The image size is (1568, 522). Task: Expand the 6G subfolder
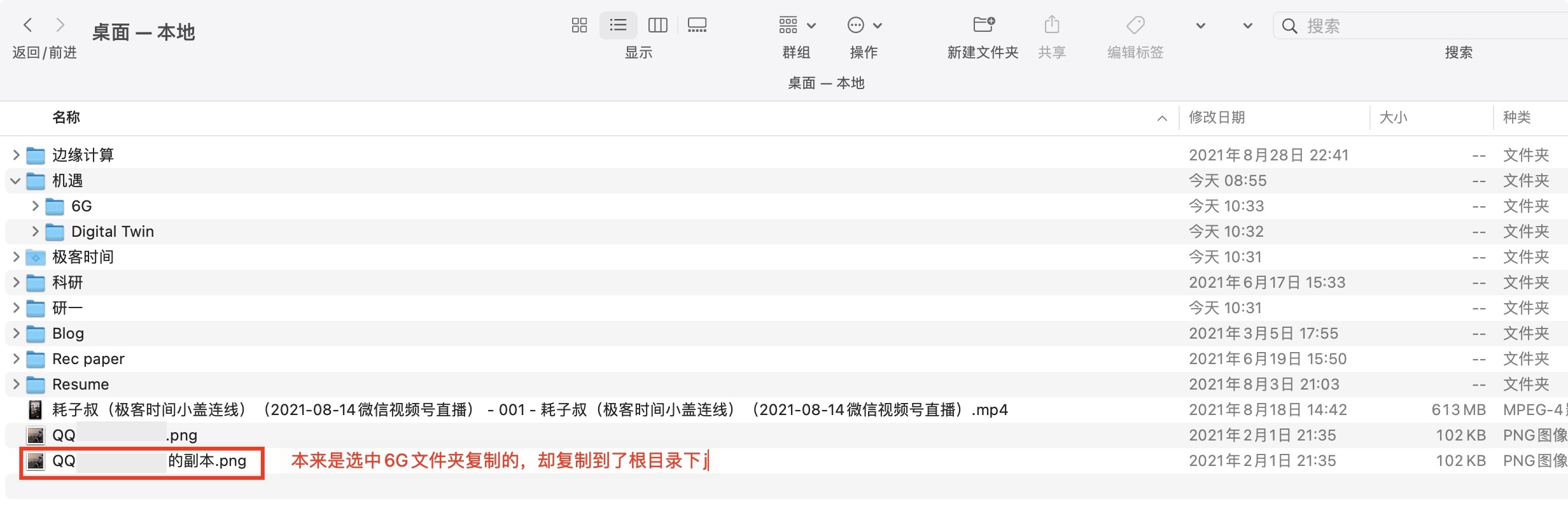[x=35, y=206]
